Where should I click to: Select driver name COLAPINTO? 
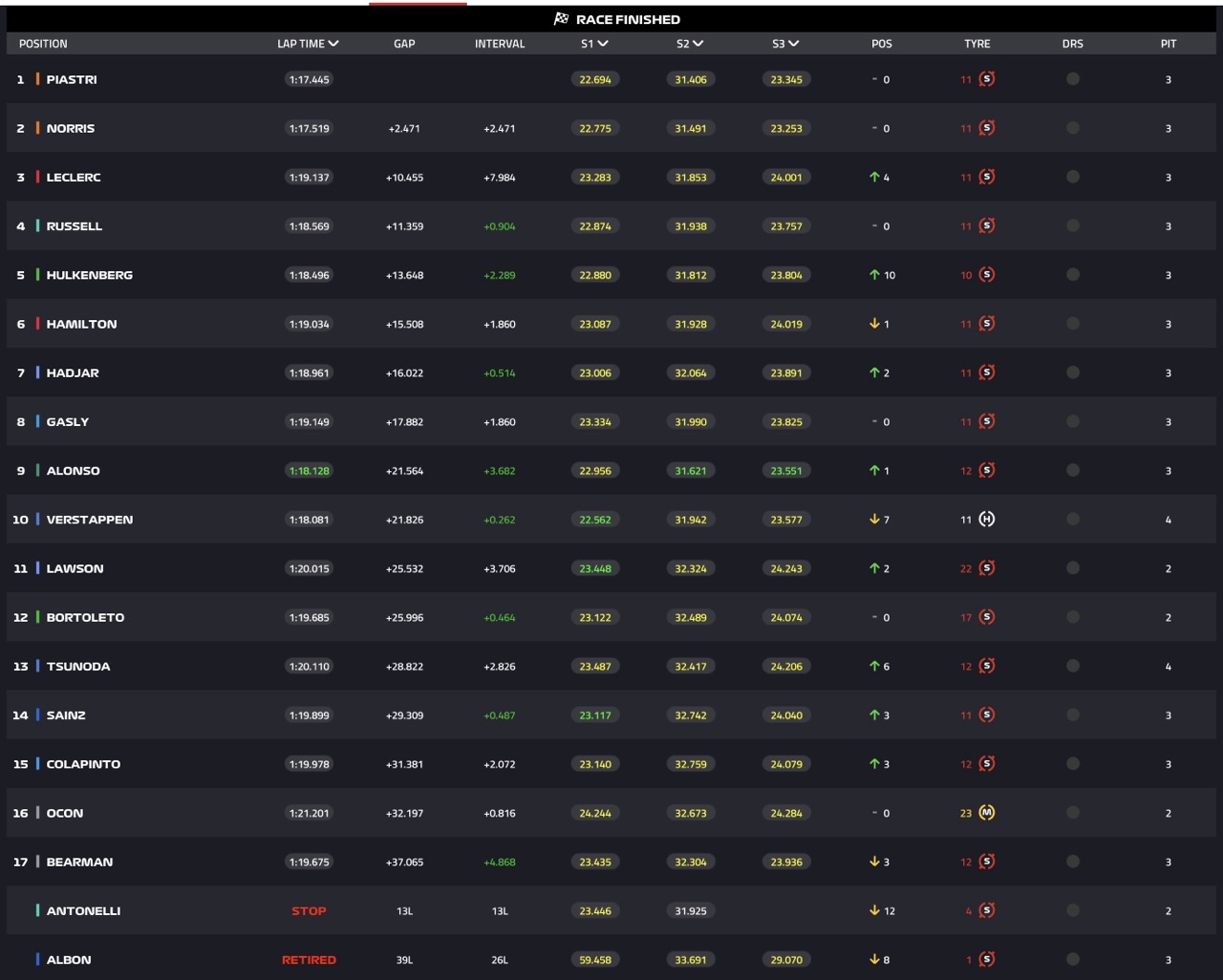click(83, 764)
